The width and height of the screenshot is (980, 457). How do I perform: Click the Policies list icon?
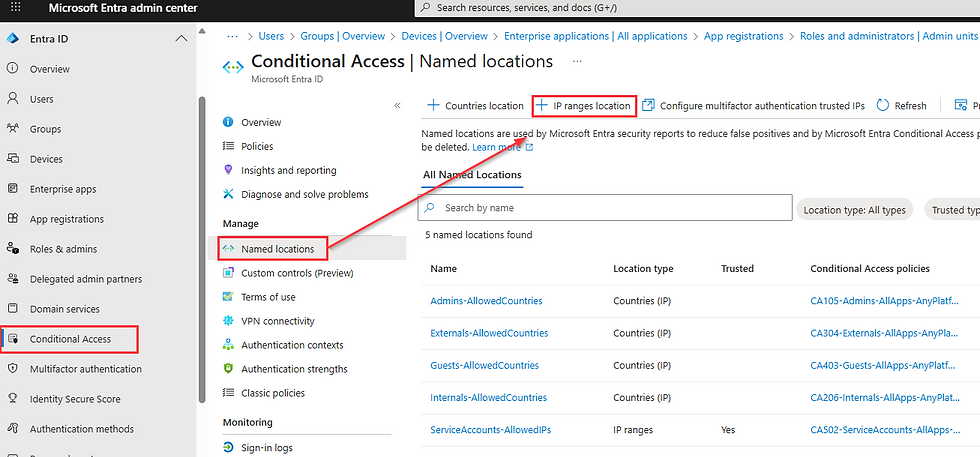[x=228, y=146]
